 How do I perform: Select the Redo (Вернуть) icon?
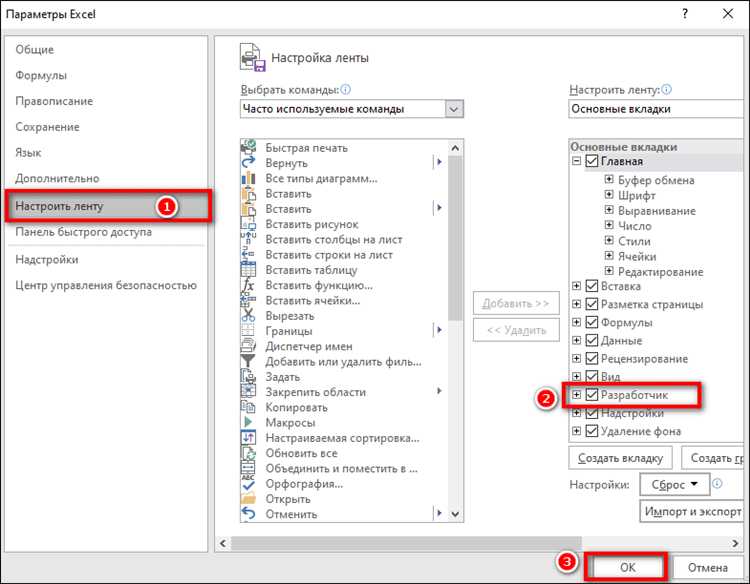(x=248, y=163)
